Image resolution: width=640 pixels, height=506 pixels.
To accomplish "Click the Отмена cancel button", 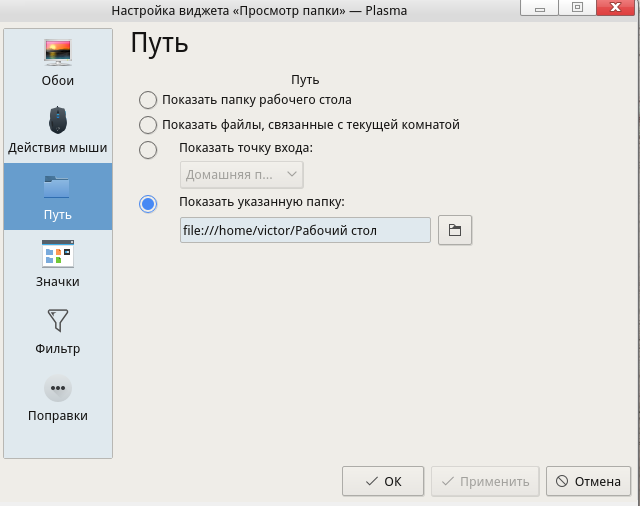I will point(589,481).
